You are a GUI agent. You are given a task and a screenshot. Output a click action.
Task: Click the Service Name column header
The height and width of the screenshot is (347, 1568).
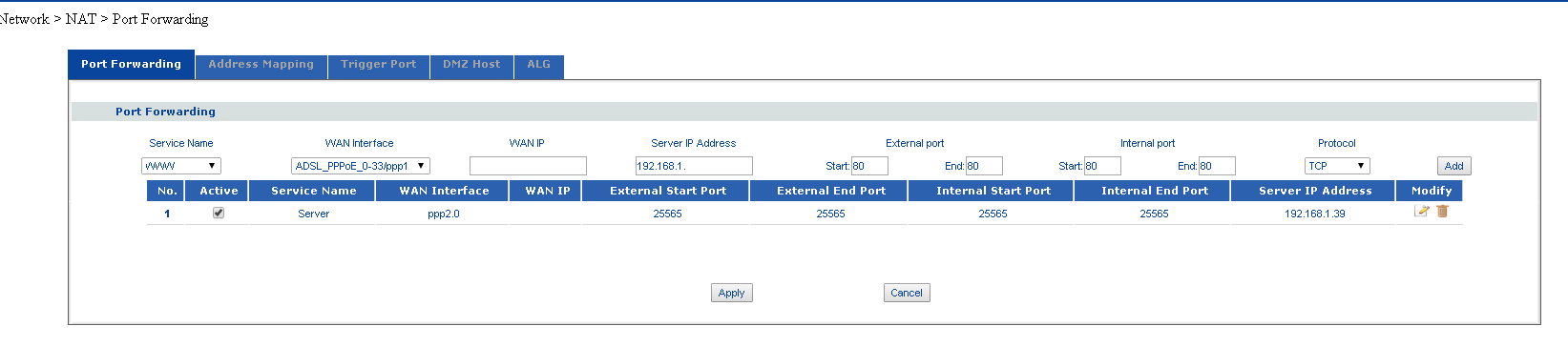(313, 191)
